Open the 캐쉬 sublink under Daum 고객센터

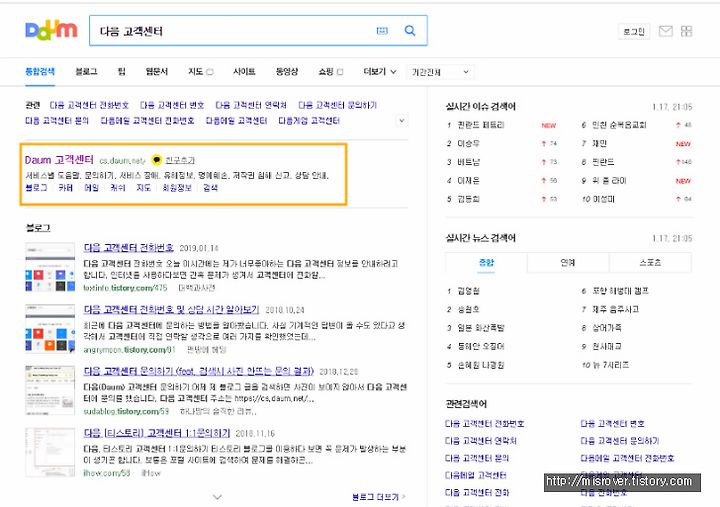click(x=118, y=187)
